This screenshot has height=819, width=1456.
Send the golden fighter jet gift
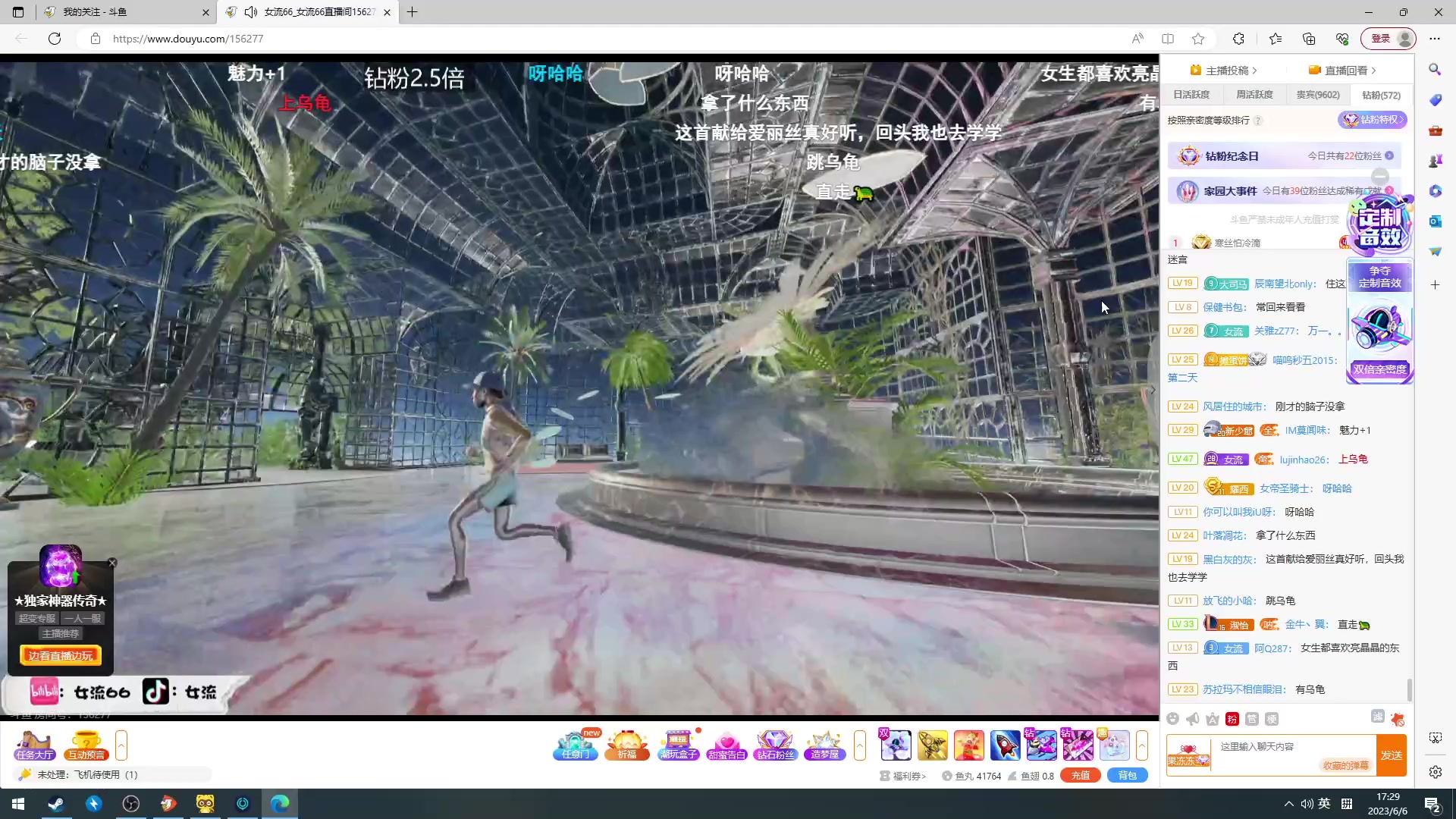pos(932,745)
